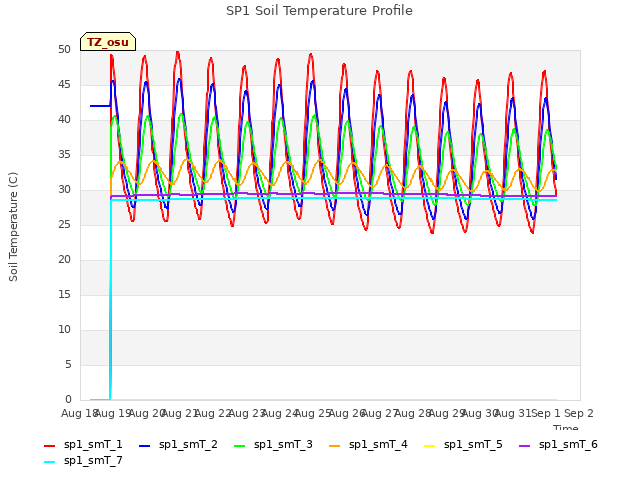
Task: Toggle the sp1_smT_6 legend entry
Action: click(x=558, y=444)
